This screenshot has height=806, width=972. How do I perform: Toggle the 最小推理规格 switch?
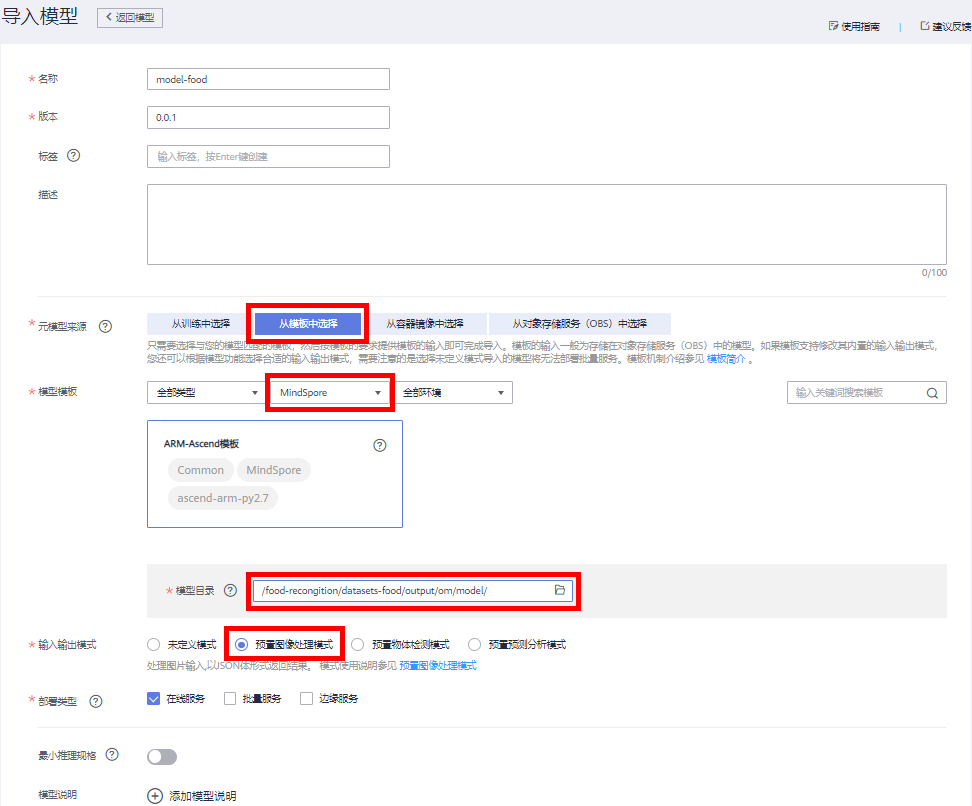pyautogui.click(x=162, y=757)
